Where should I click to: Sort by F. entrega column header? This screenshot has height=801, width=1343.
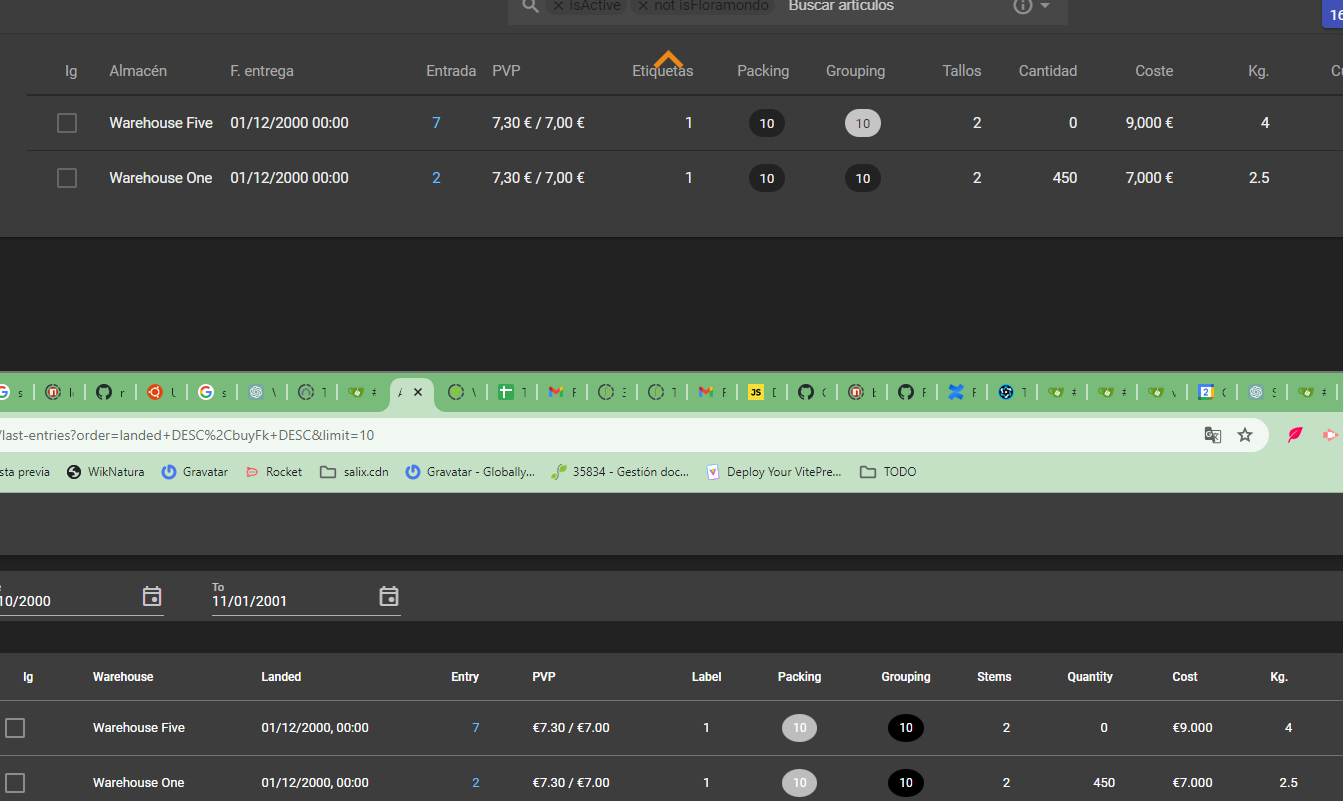[262, 71]
